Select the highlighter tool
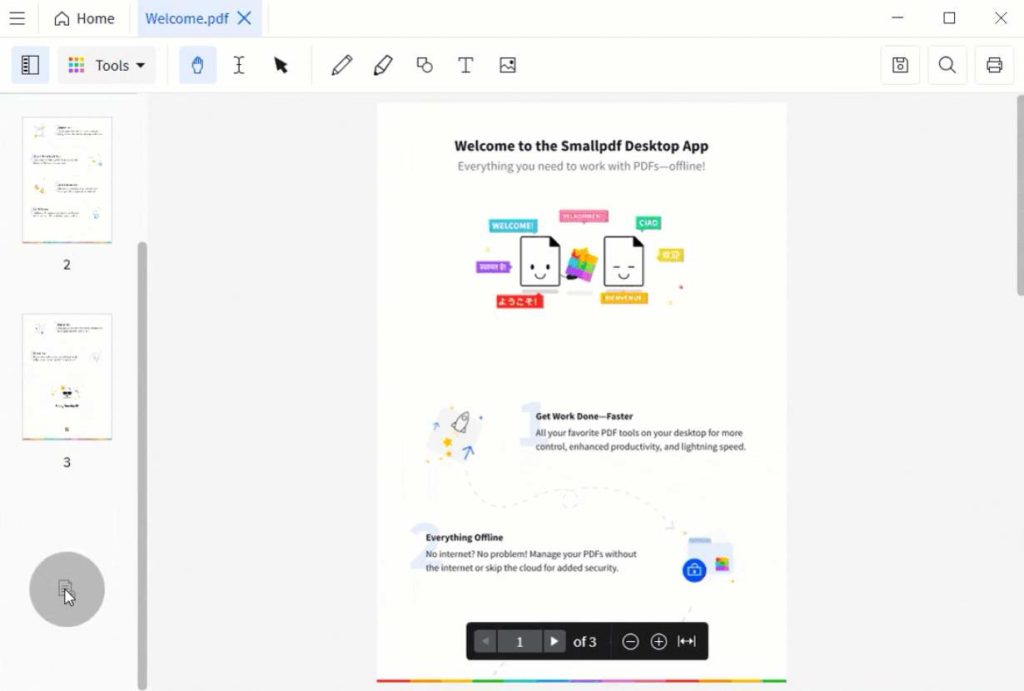The height and width of the screenshot is (691, 1024). 383,65
